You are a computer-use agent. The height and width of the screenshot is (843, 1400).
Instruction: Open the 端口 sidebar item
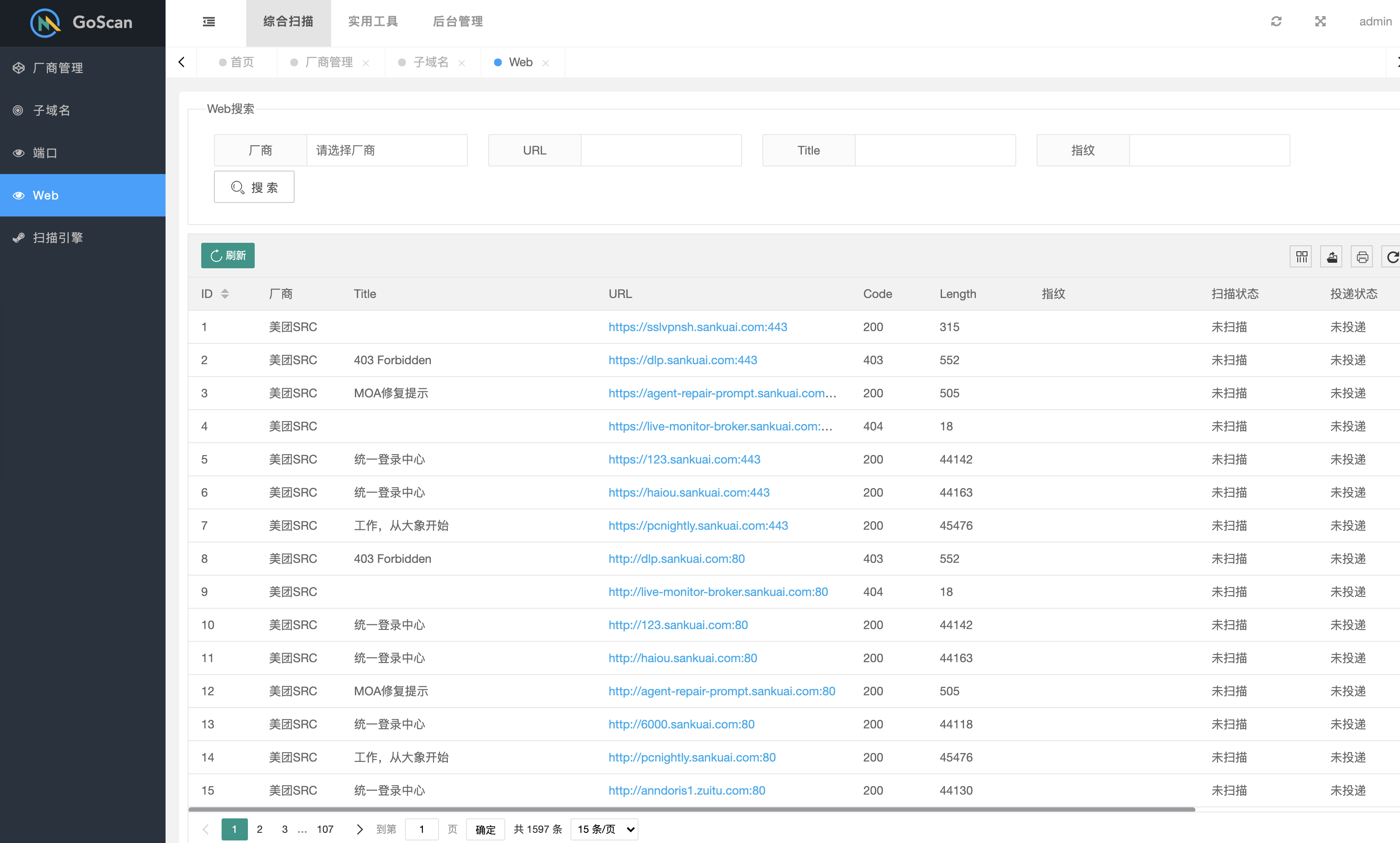82,153
